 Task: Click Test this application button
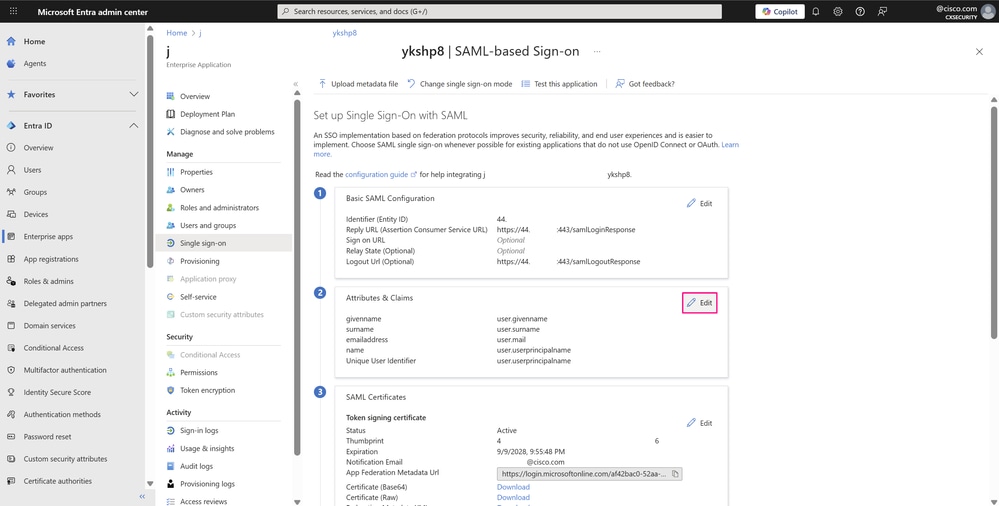559,84
